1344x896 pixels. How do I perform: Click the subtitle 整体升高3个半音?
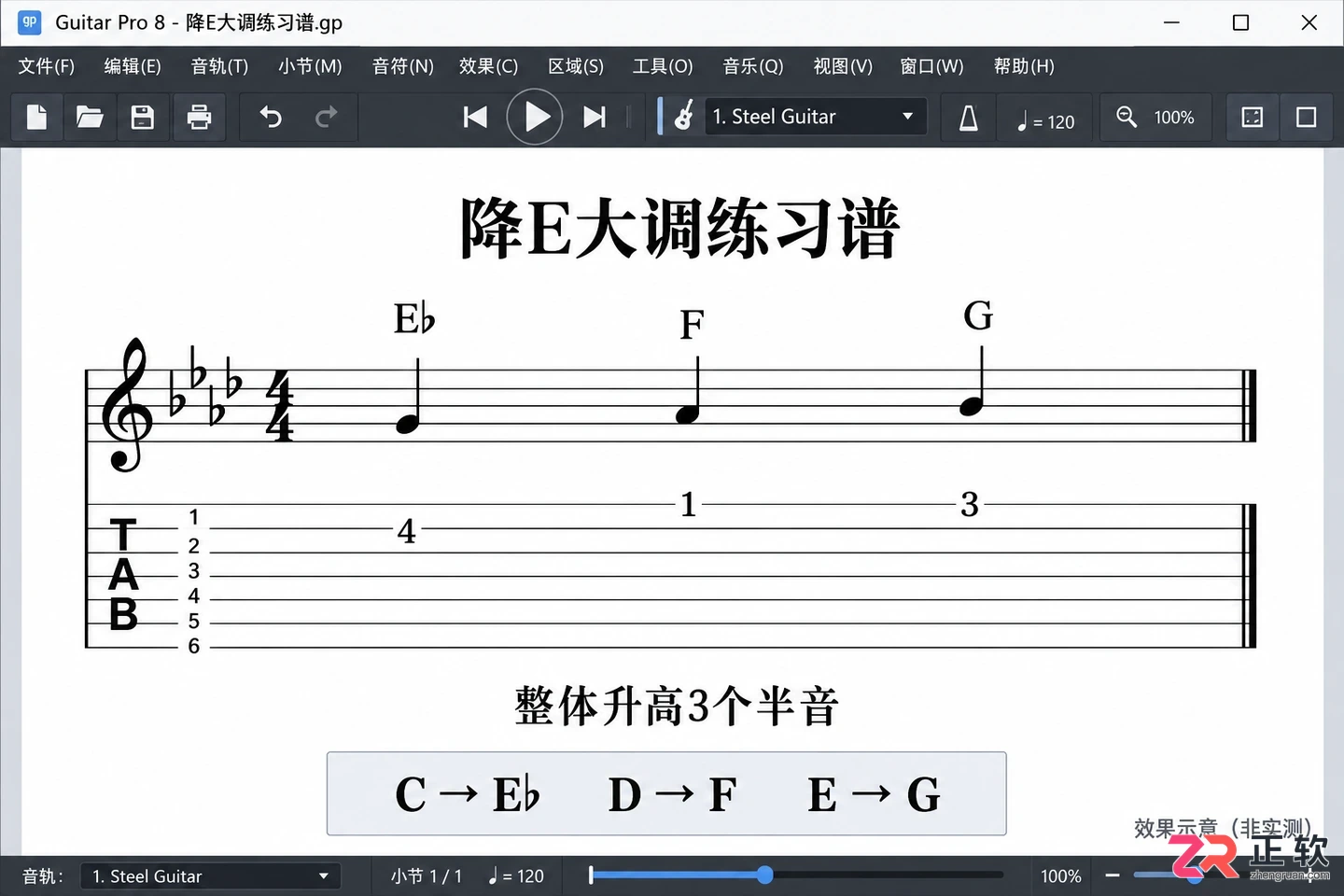tap(677, 707)
